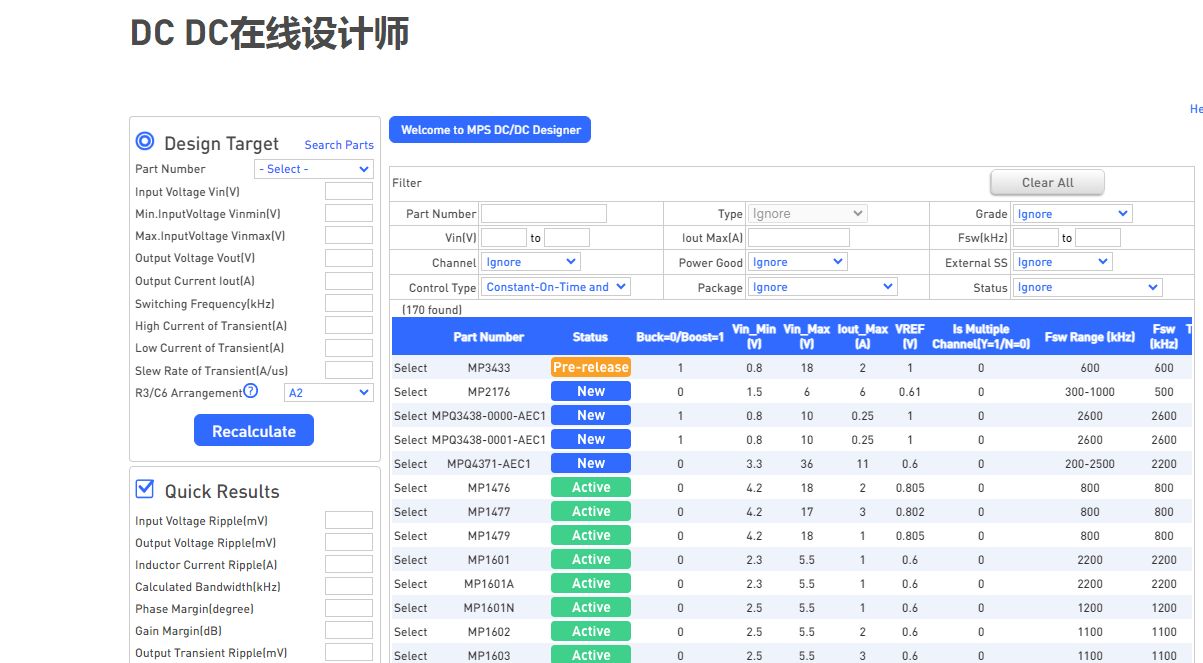Click Select link for MP2176 row

(x=410, y=392)
